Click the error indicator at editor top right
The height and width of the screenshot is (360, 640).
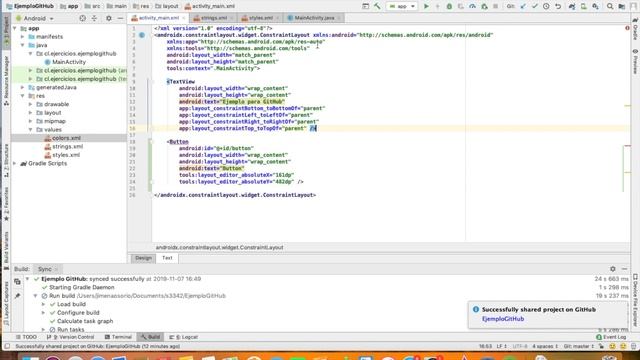[627, 28]
